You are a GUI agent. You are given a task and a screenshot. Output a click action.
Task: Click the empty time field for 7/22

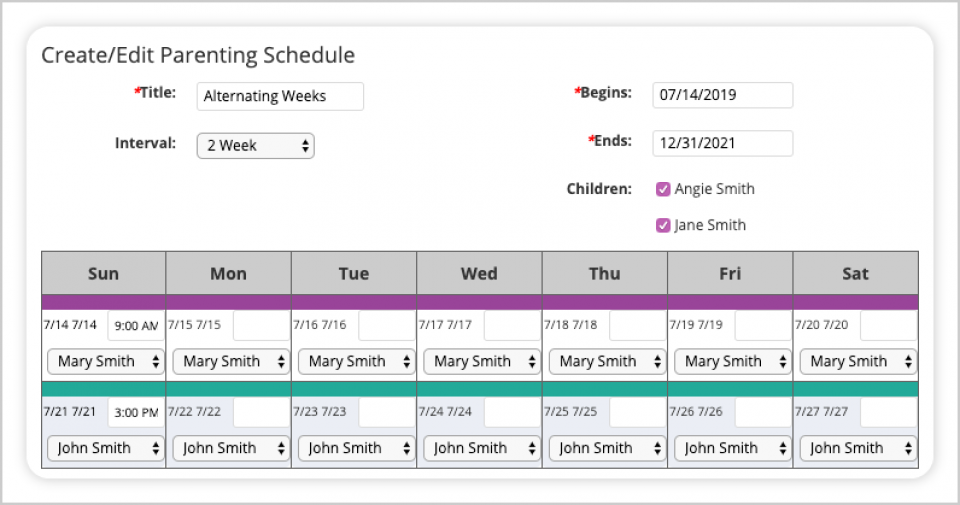[x=261, y=413]
